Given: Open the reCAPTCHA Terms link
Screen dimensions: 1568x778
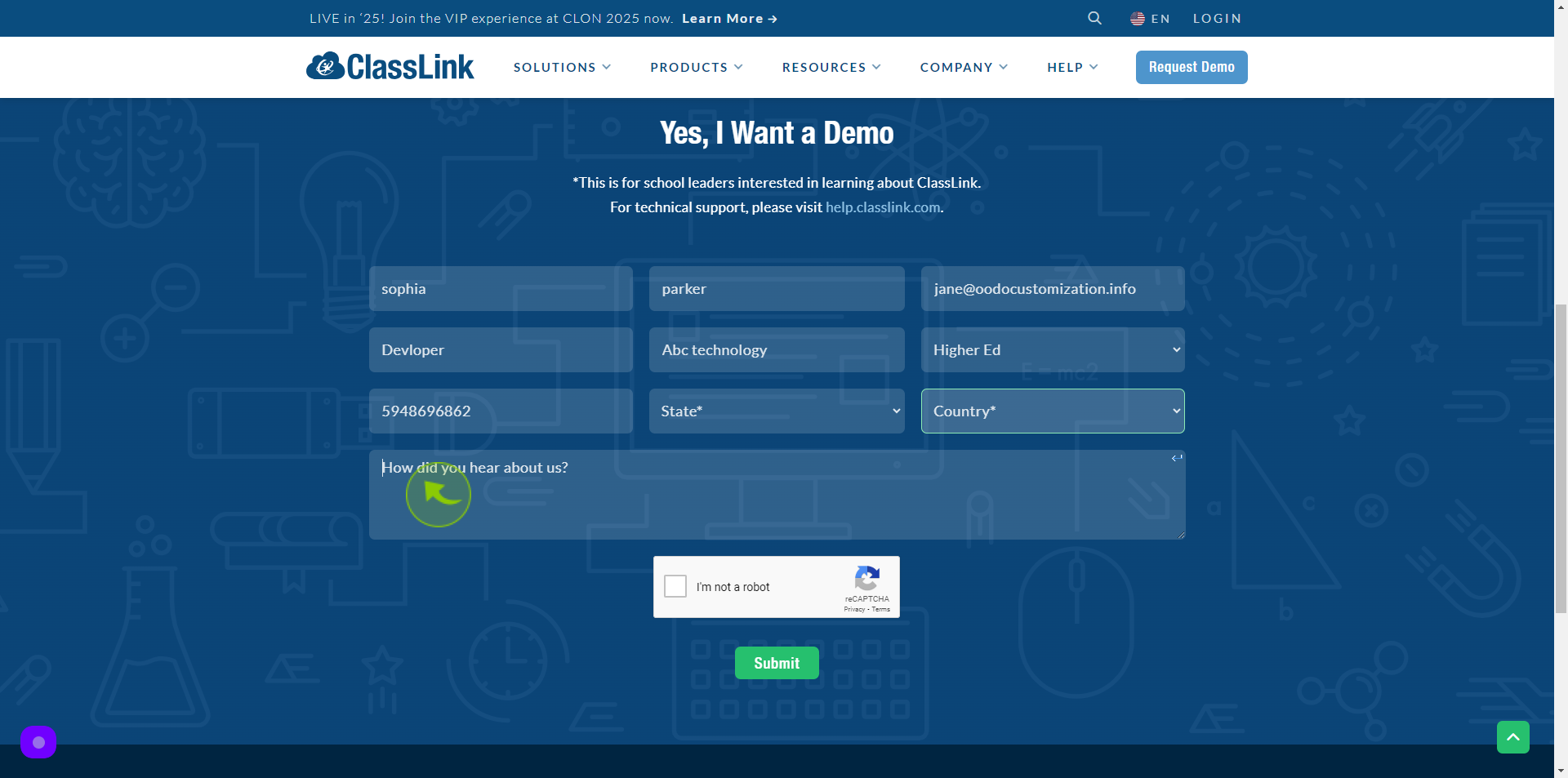Looking at the screenshot, I should point(880,609).
